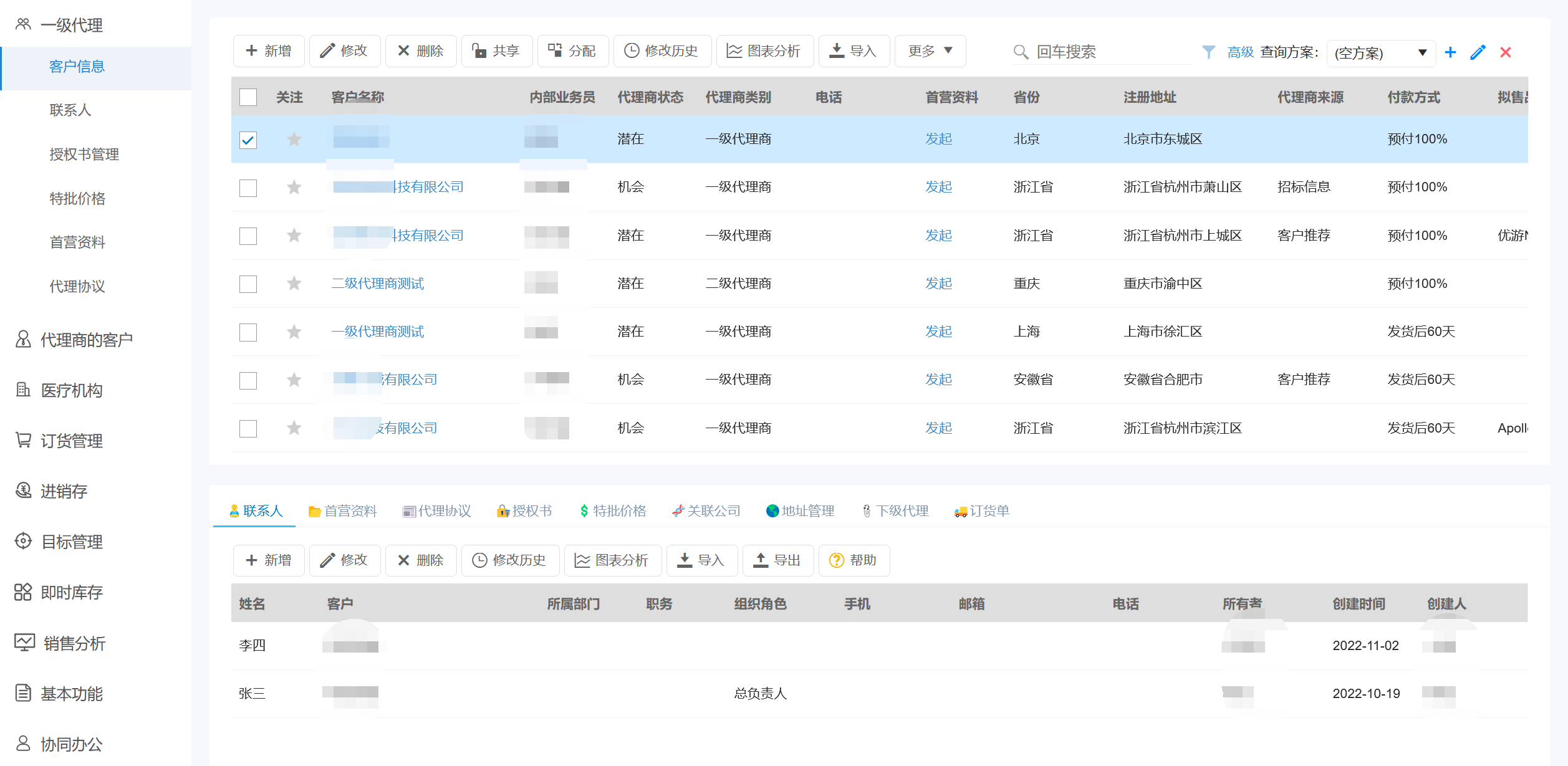Open the 一级代理商测试 customer link

(x=377, y=331)
